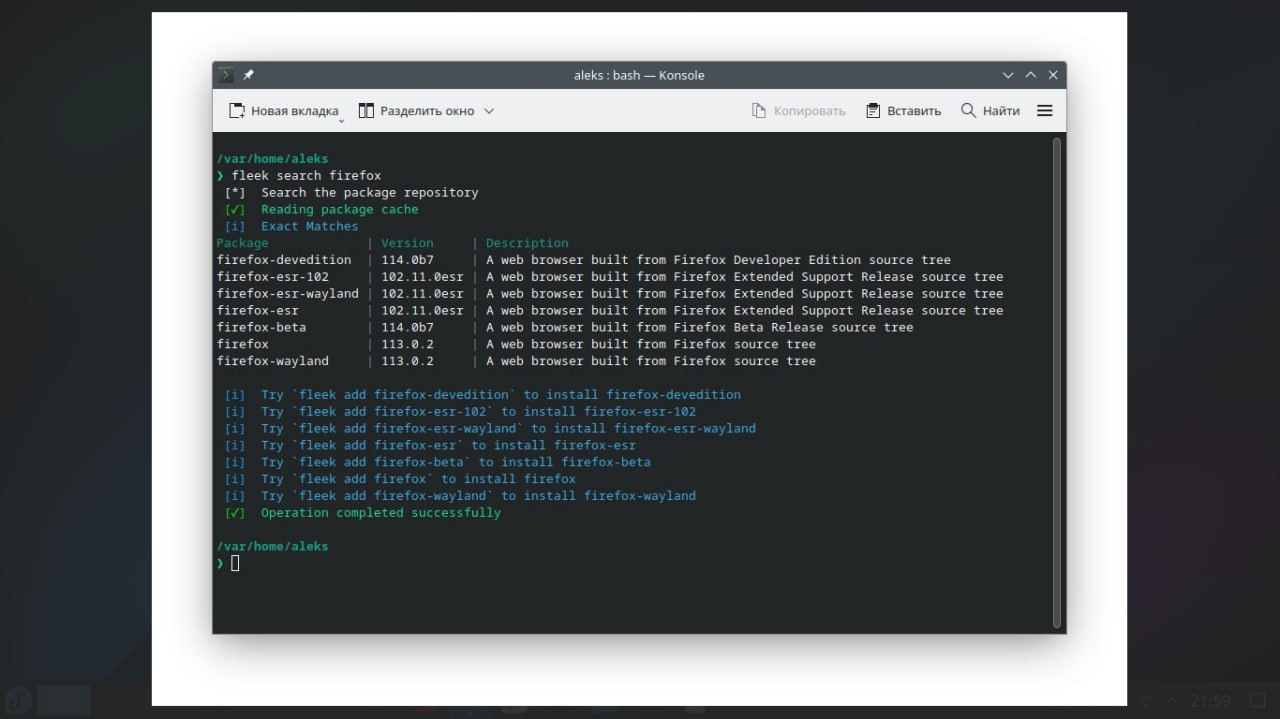Click 'Try fleek add firefox-esr-wayland' hint line
This screenshot has width=1280, height=719.
coord(508,428)
